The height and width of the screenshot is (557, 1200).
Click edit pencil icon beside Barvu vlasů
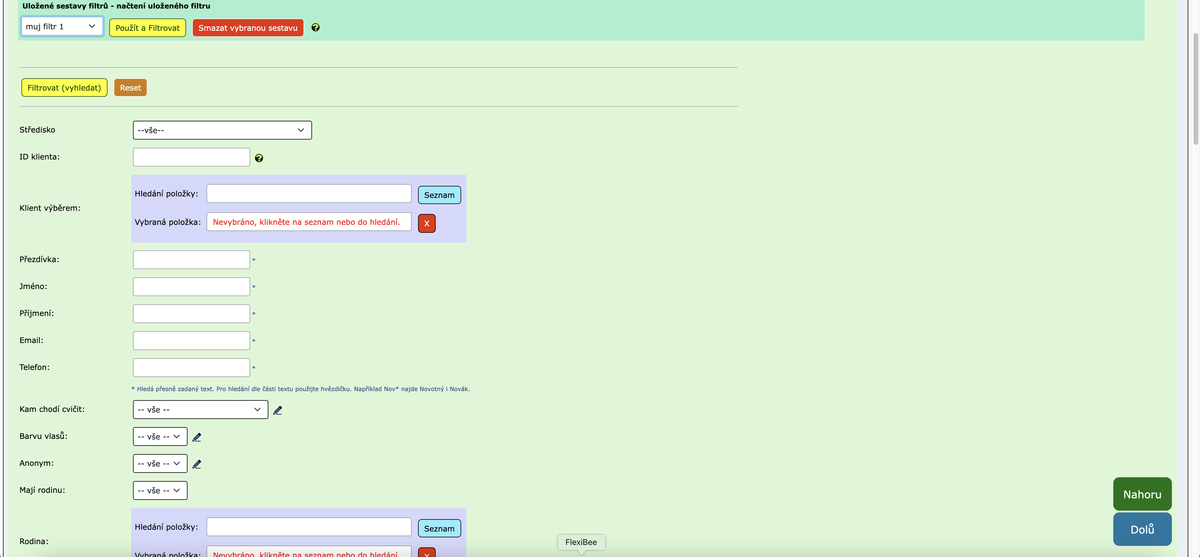197,437
